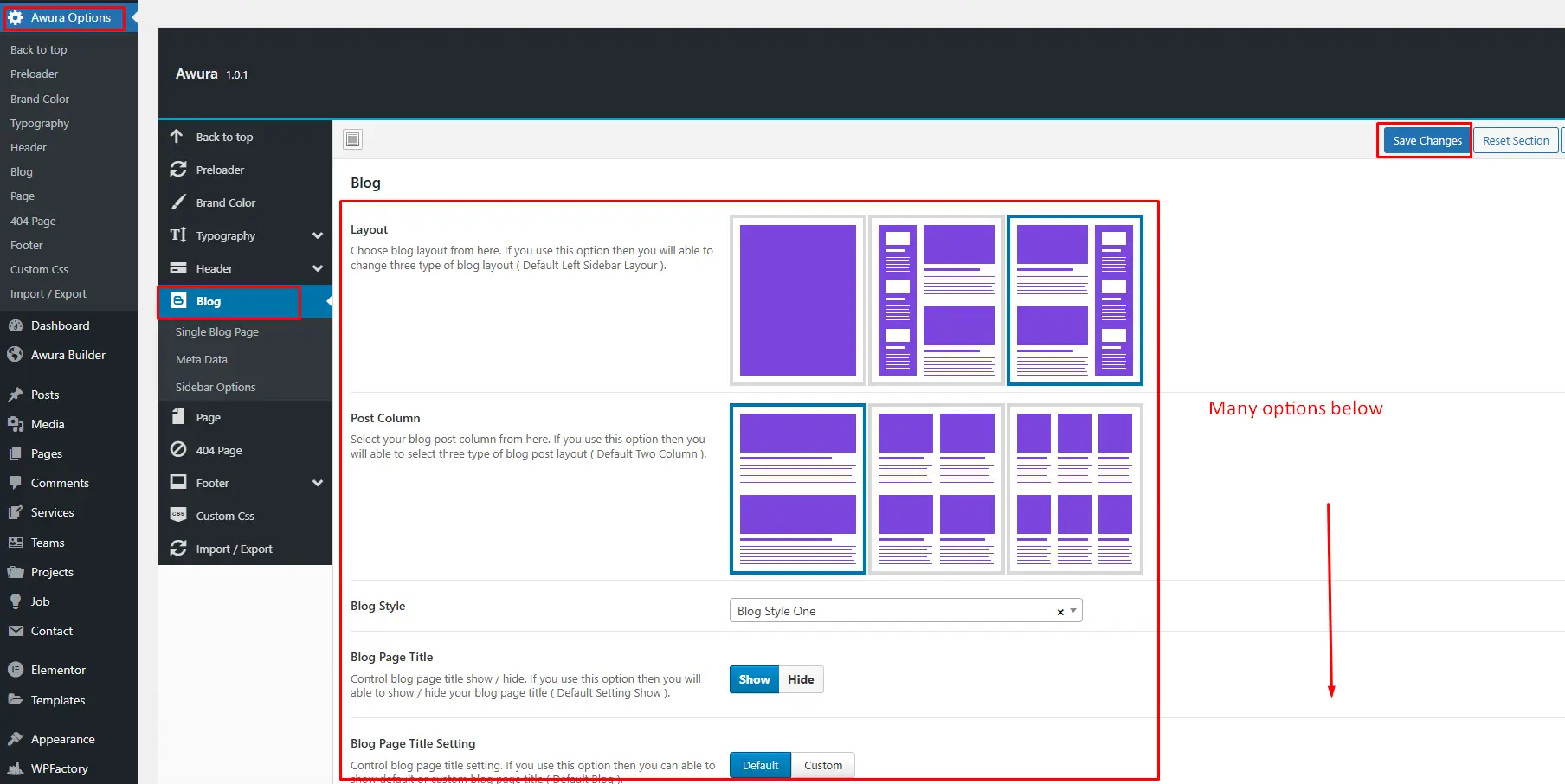Open the Blog Style dropdown

905,611
